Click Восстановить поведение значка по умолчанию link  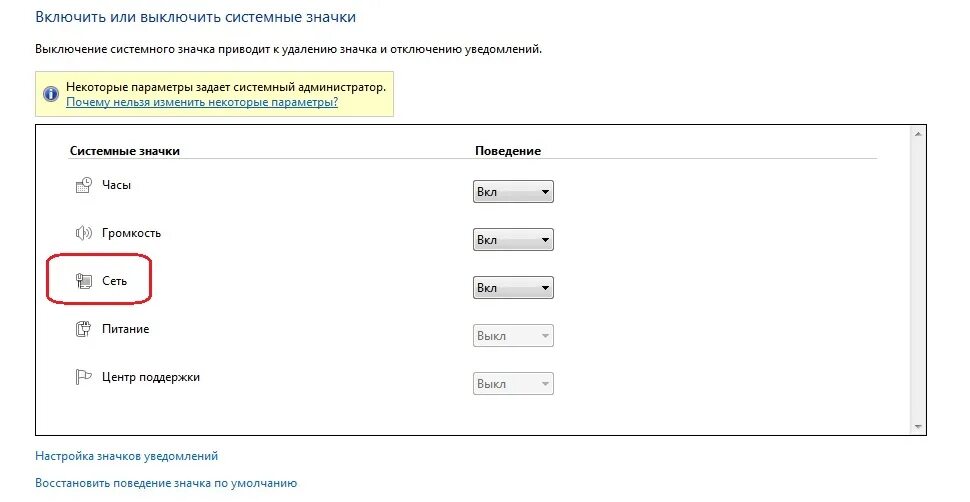point(166,483)
